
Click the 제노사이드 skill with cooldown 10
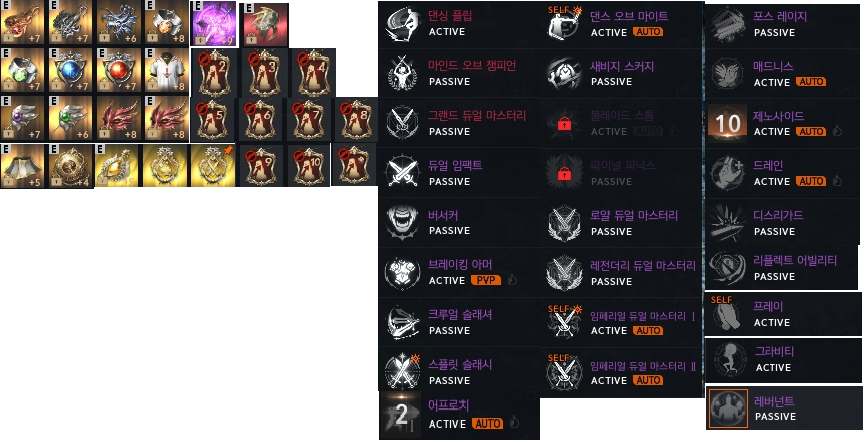coord(728,123)
